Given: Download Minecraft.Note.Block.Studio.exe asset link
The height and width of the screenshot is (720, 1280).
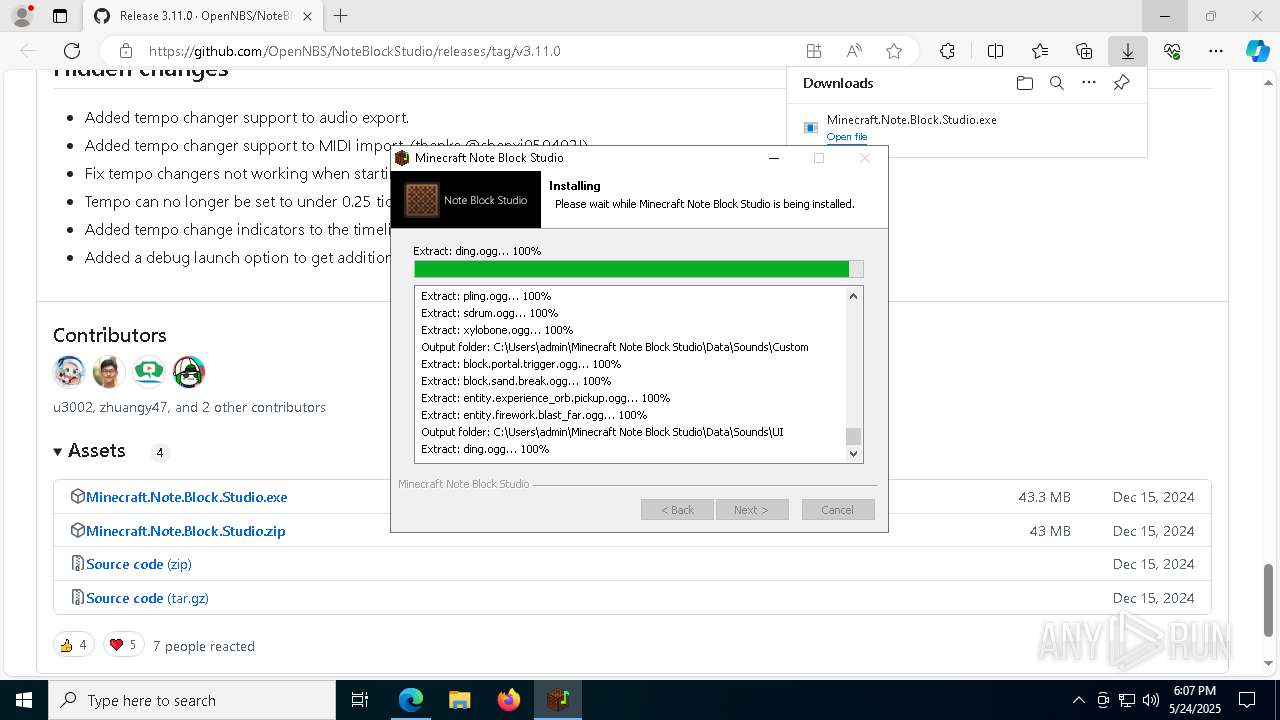Looking at the screenshot, I should click(186, 497).
